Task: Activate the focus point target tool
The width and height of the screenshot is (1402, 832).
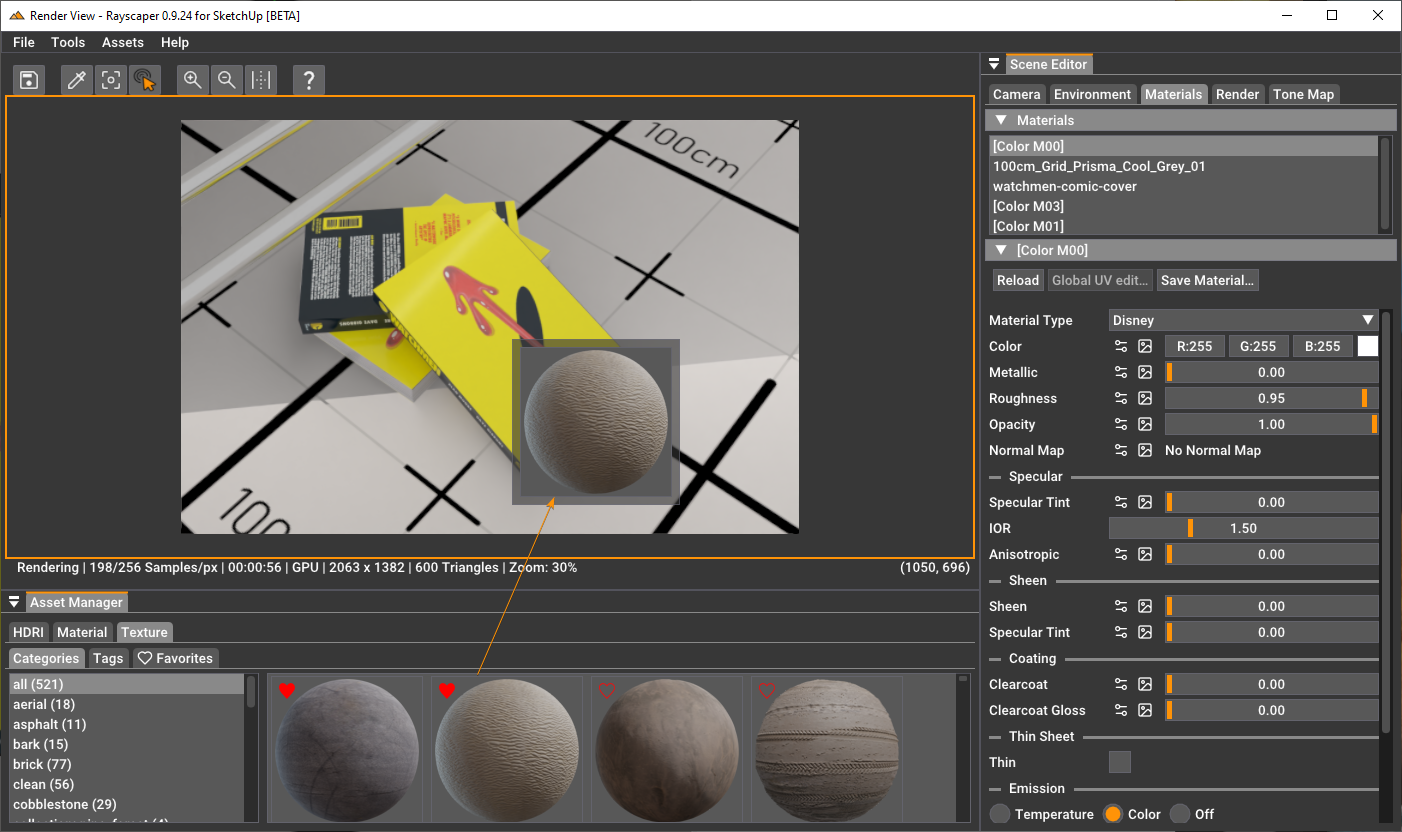Action: (111, 81)
